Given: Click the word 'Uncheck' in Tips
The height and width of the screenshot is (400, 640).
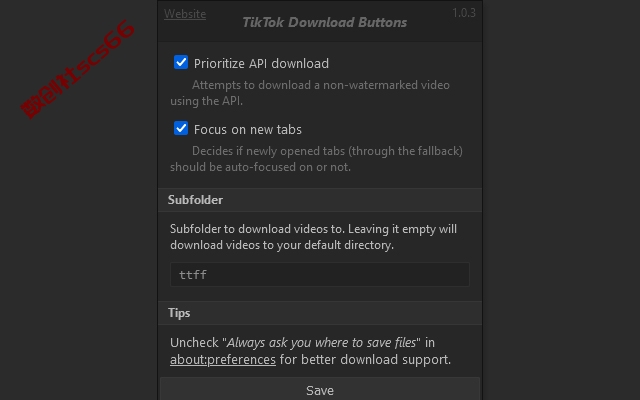Looking at the screenshot, I should [194, 342].
